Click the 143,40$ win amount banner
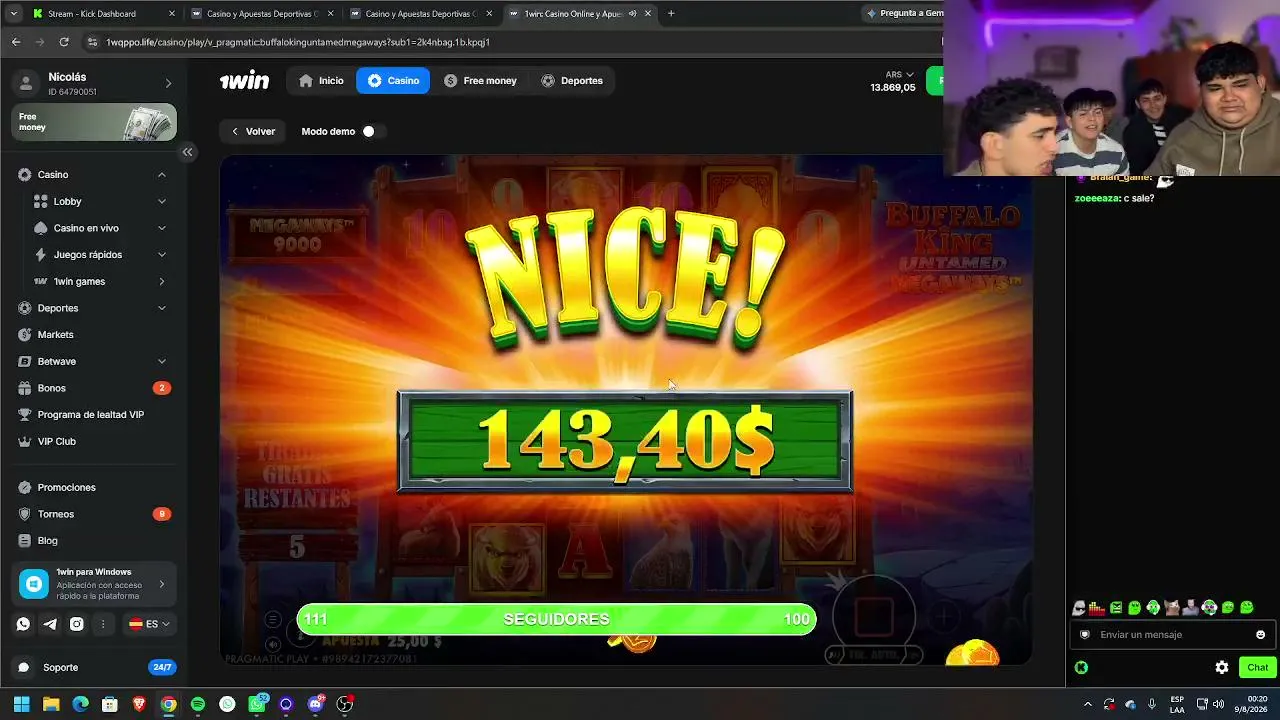This screenshot has height=720, width=1280. click(x=625, y=441)
